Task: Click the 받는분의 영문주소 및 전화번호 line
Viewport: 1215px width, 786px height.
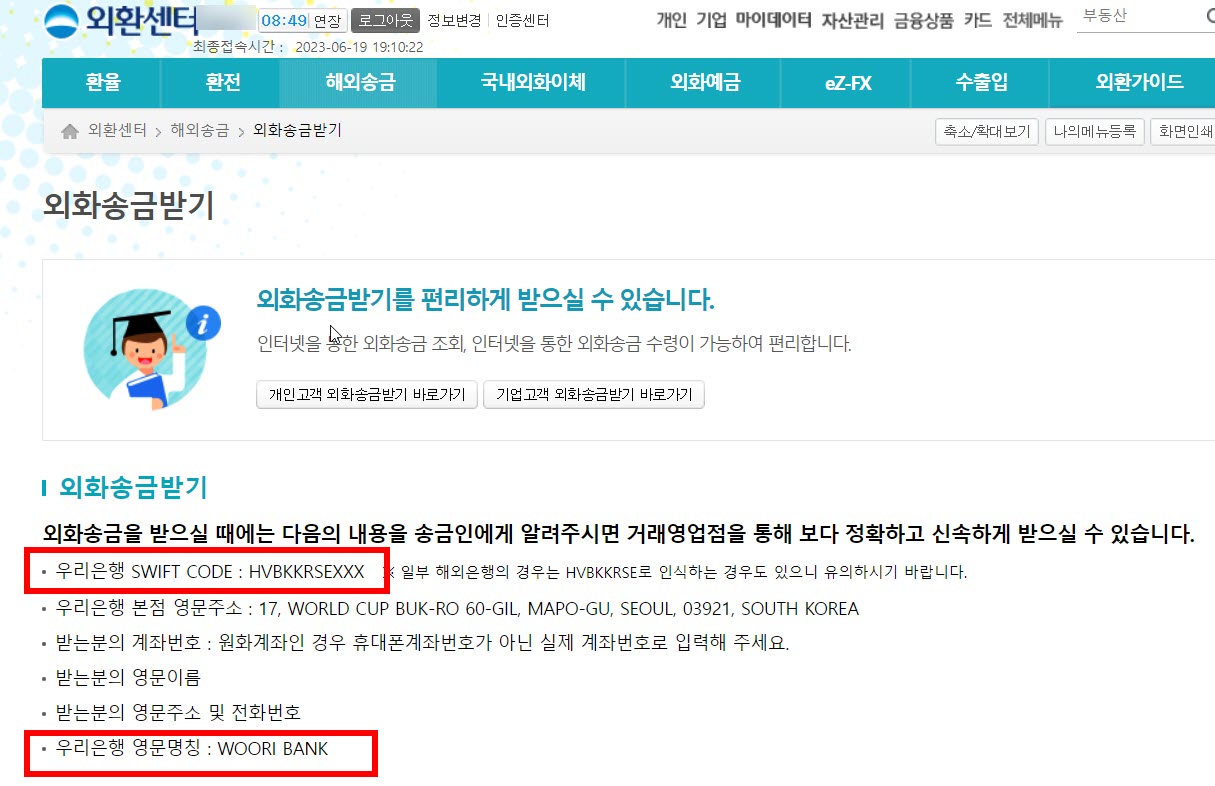Action: click(x=179, y=713)
